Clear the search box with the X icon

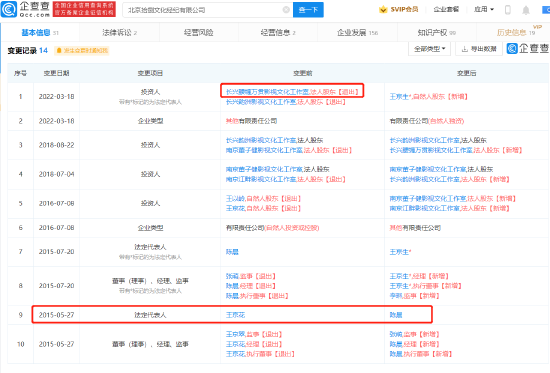[x=286, y=10]
